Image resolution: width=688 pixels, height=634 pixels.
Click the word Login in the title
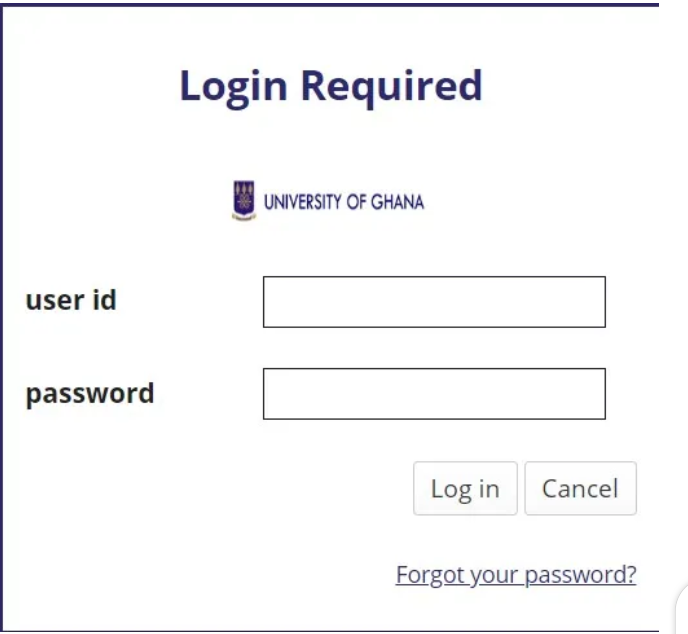[x=233, y=87]
